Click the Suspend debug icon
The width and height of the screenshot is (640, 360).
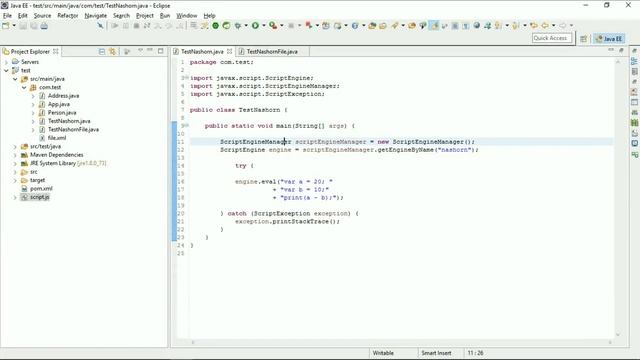coord(126,26)
